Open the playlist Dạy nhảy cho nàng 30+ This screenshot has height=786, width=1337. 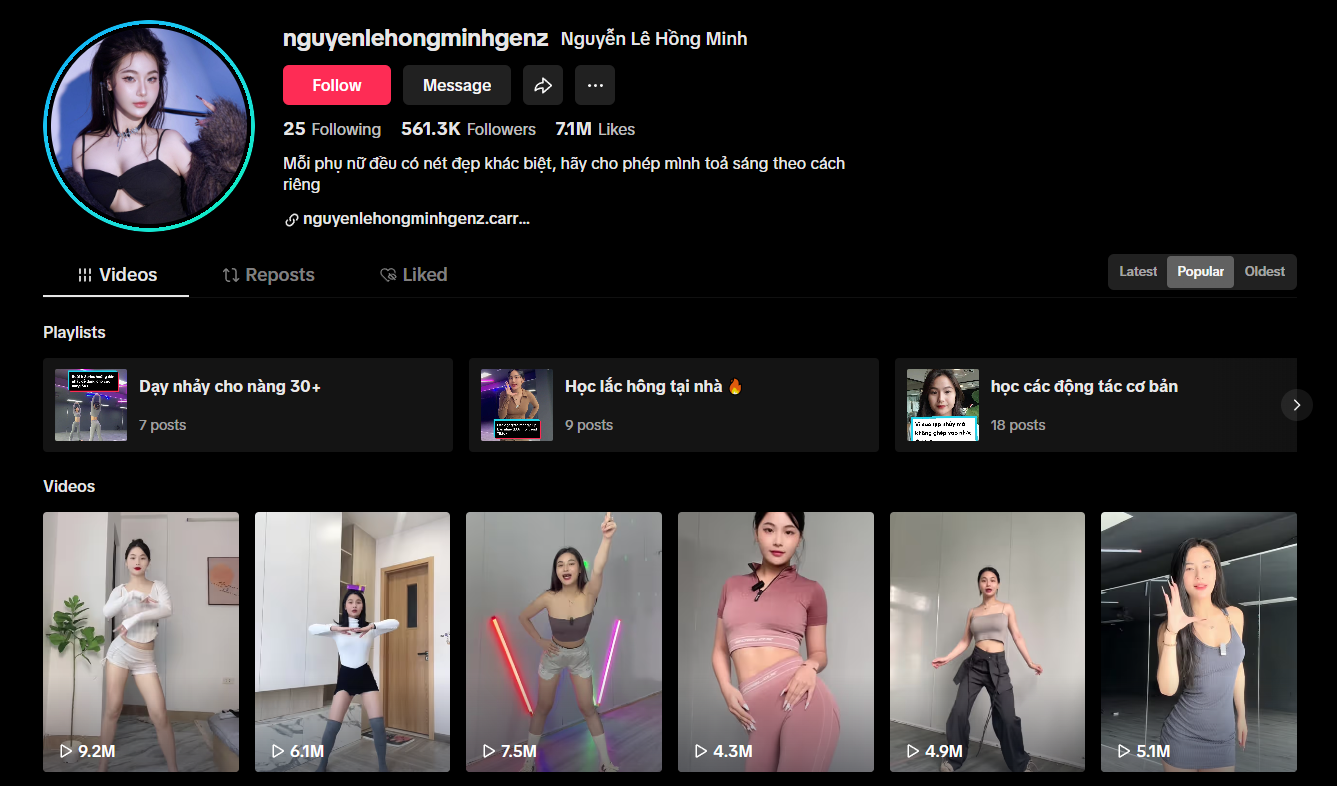pos(248,405)
